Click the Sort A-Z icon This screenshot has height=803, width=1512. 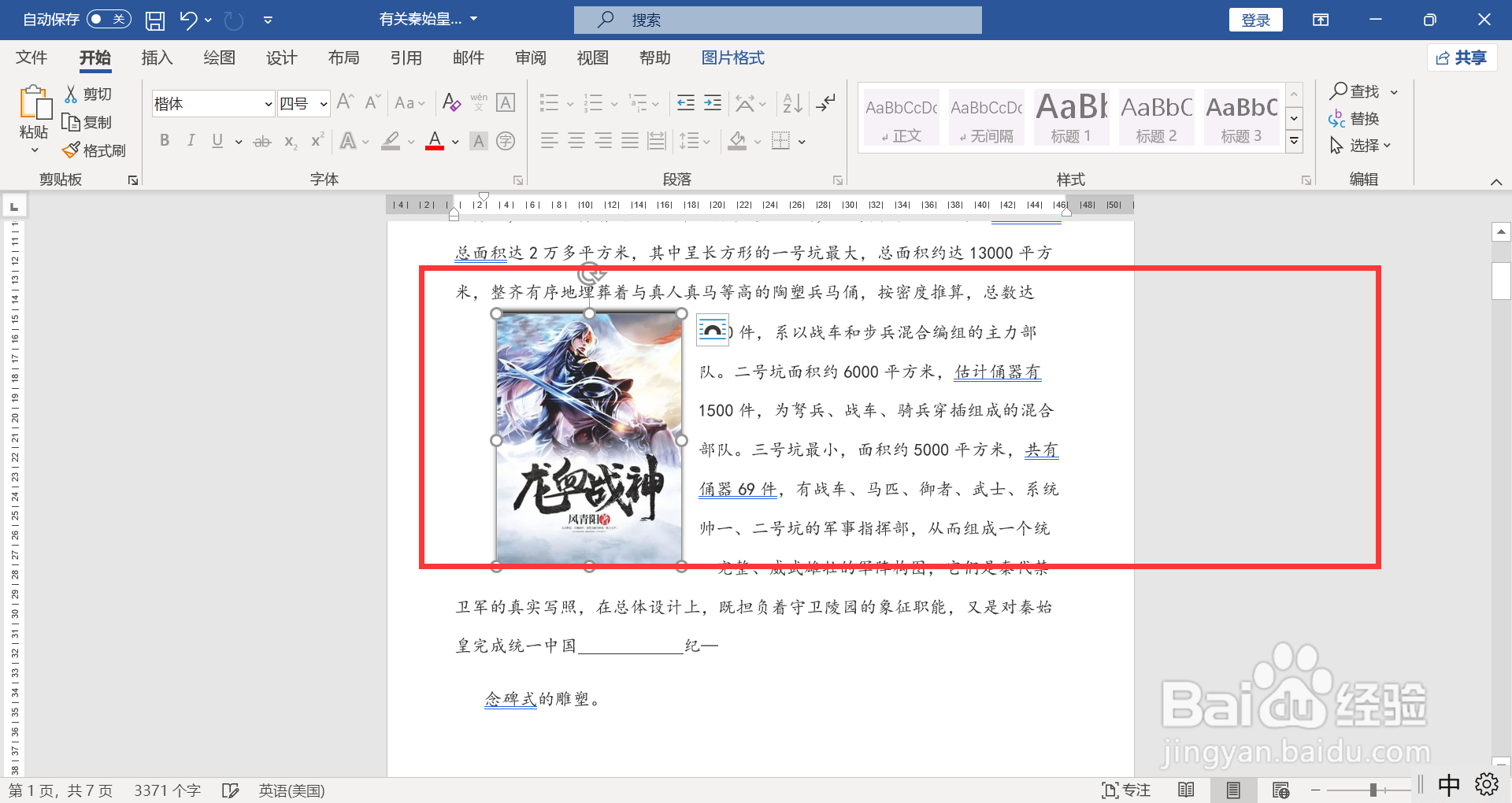click(x=792, y=102)
